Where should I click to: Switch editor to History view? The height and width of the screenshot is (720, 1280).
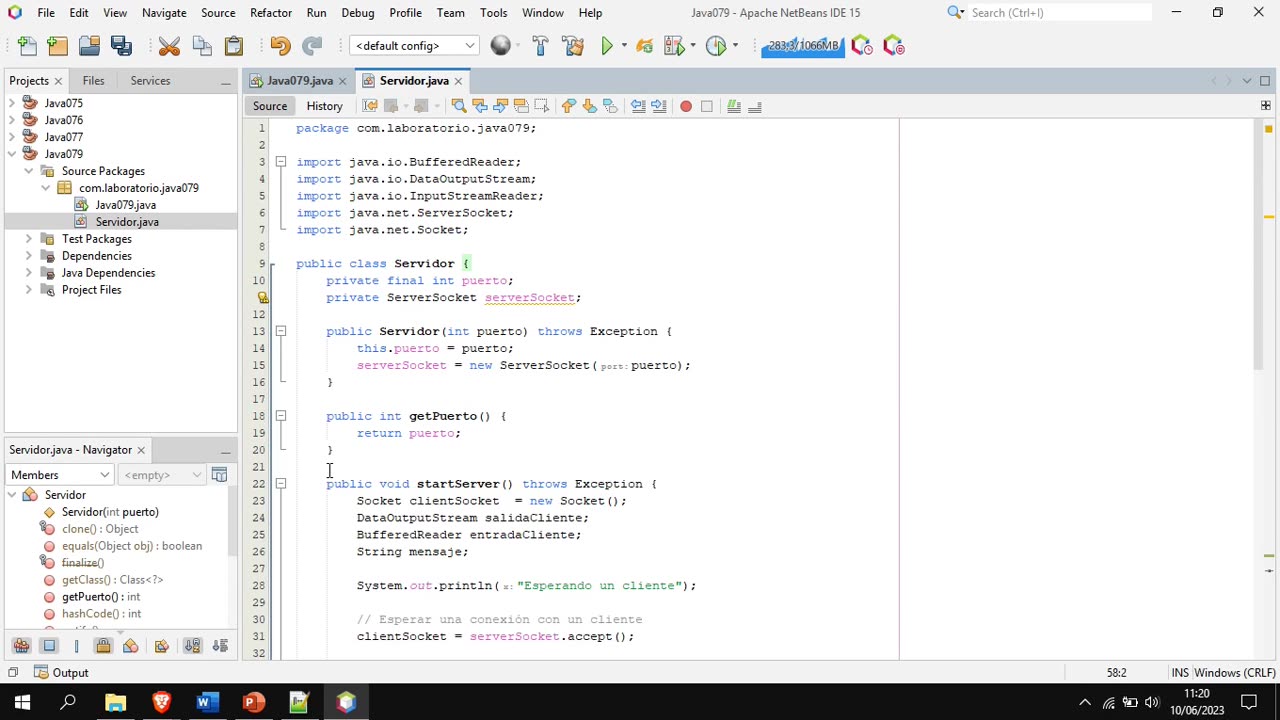click(324, 106)
